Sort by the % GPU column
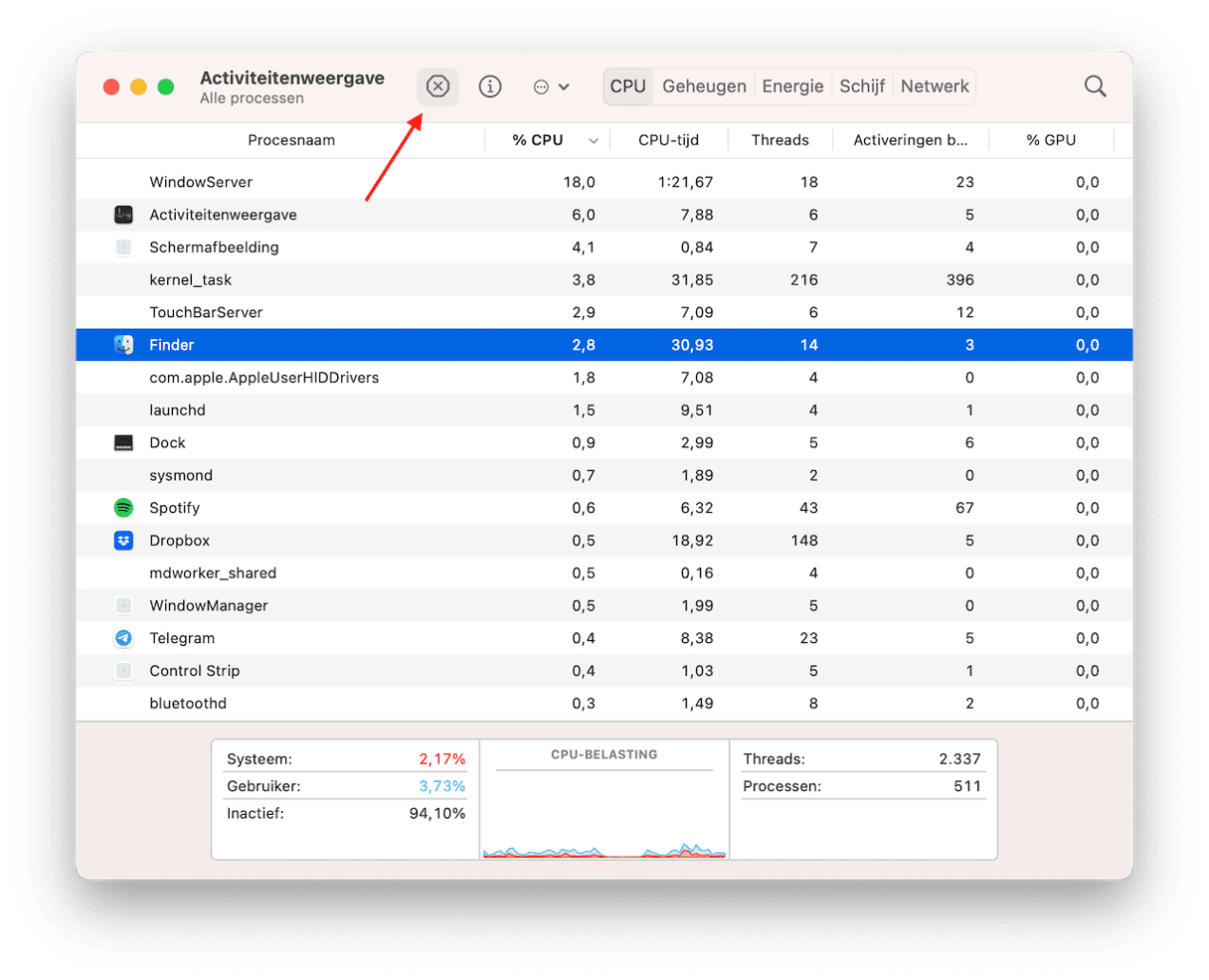 coord(1051,140)
